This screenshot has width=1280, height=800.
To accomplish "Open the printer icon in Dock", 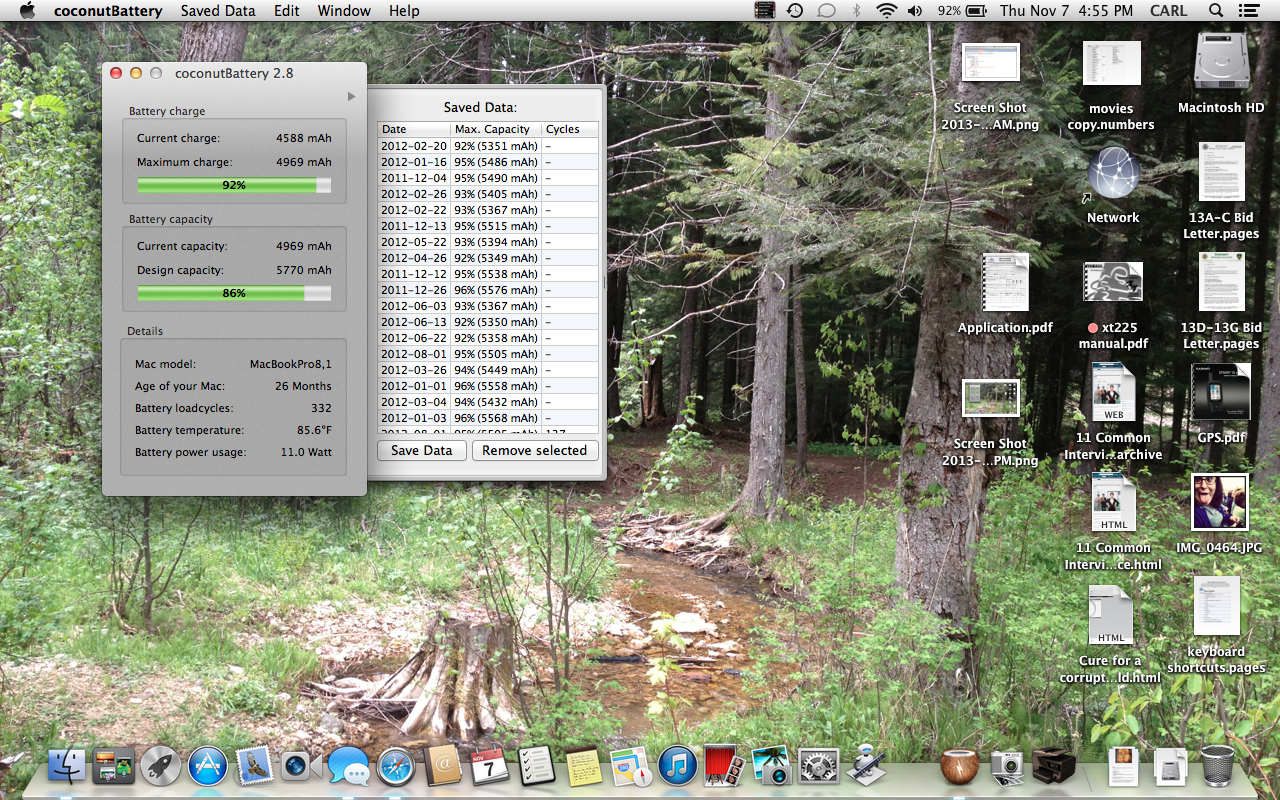I will [1054, 766].
